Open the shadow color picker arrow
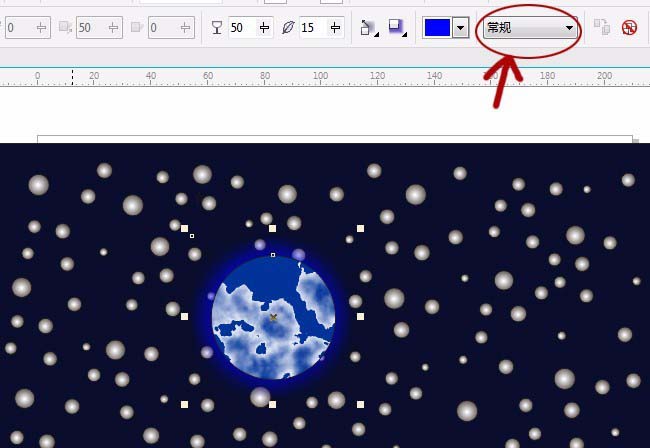Screen dimensions: 650x448 (460, 28)
